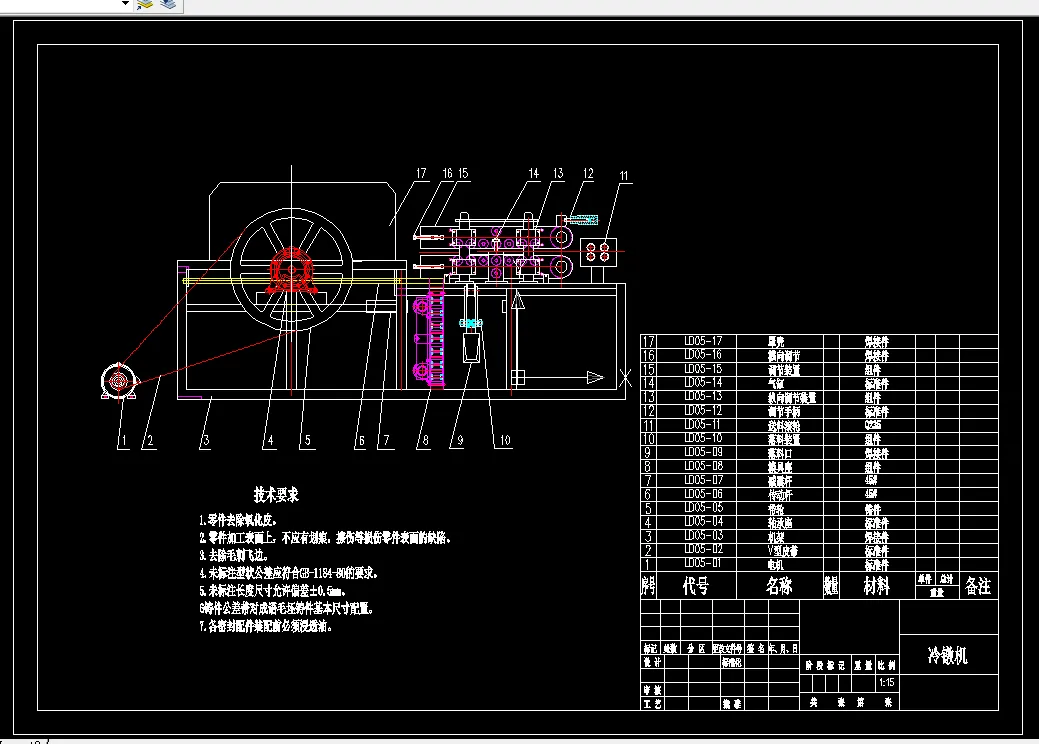
Task: Select part code LD05-15 in the parts list
Action: [x=703, y=368]
